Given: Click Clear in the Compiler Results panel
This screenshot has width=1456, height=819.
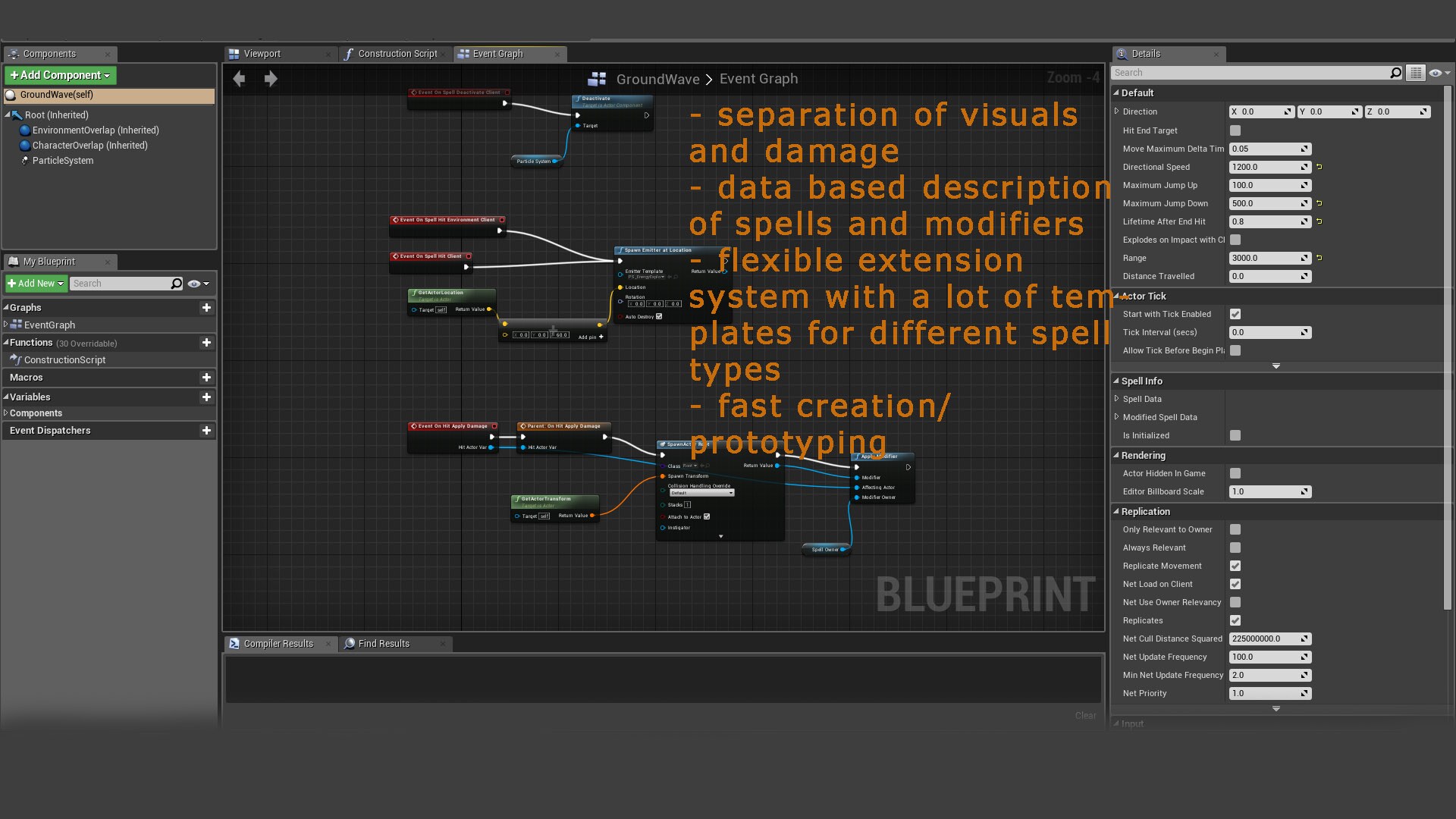Looking at the screenshot, I should [x=1085, y=715].
